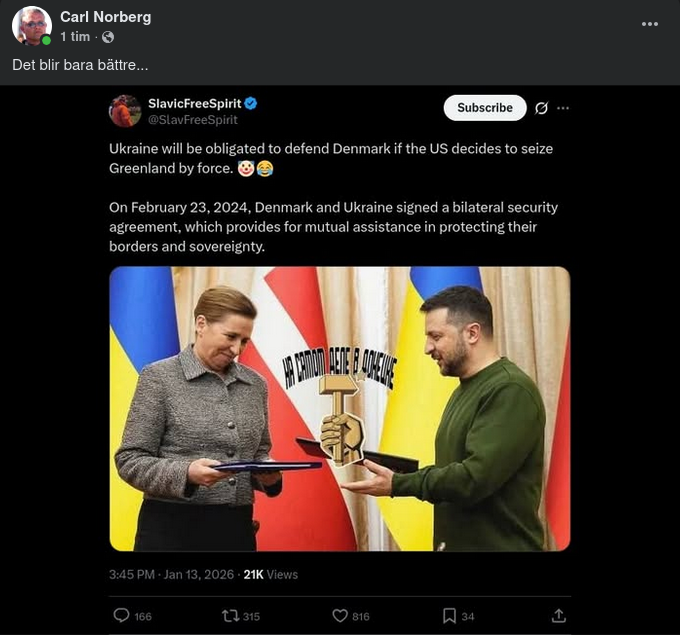Click the Grok icon beside Subscribe
The width and height of the screenshot is (680, 635).
(x=541, y=108)
